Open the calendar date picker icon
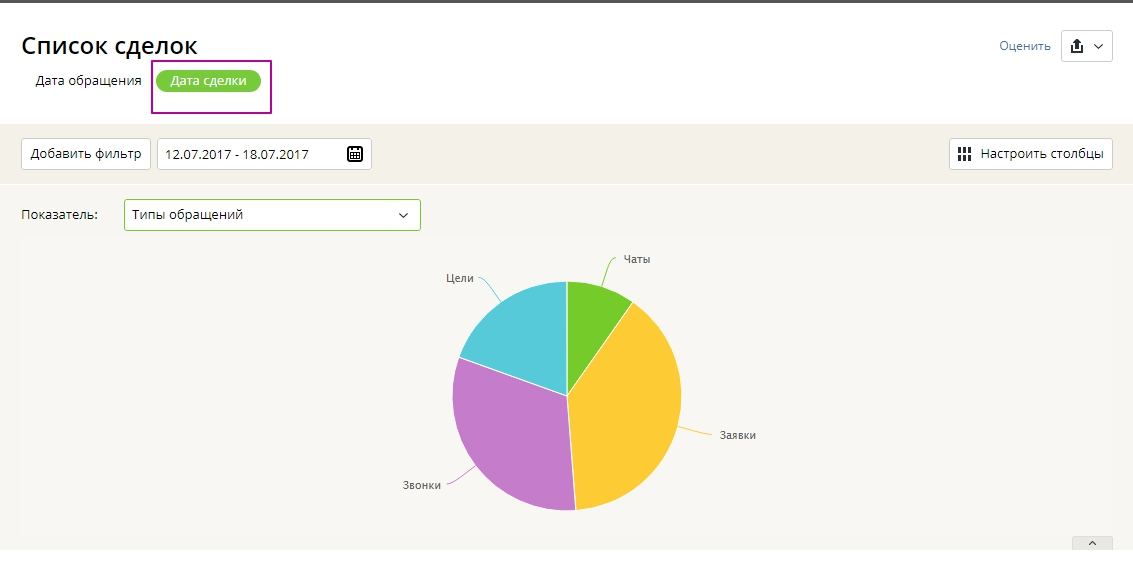Screen dimensions: 1133x566 coord(355,154)
